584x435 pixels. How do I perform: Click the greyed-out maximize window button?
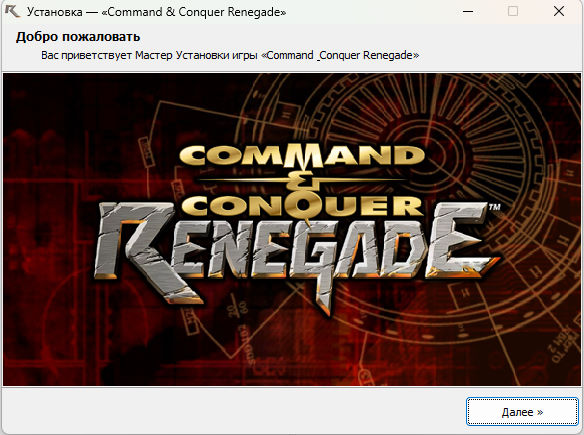(513, 12)
